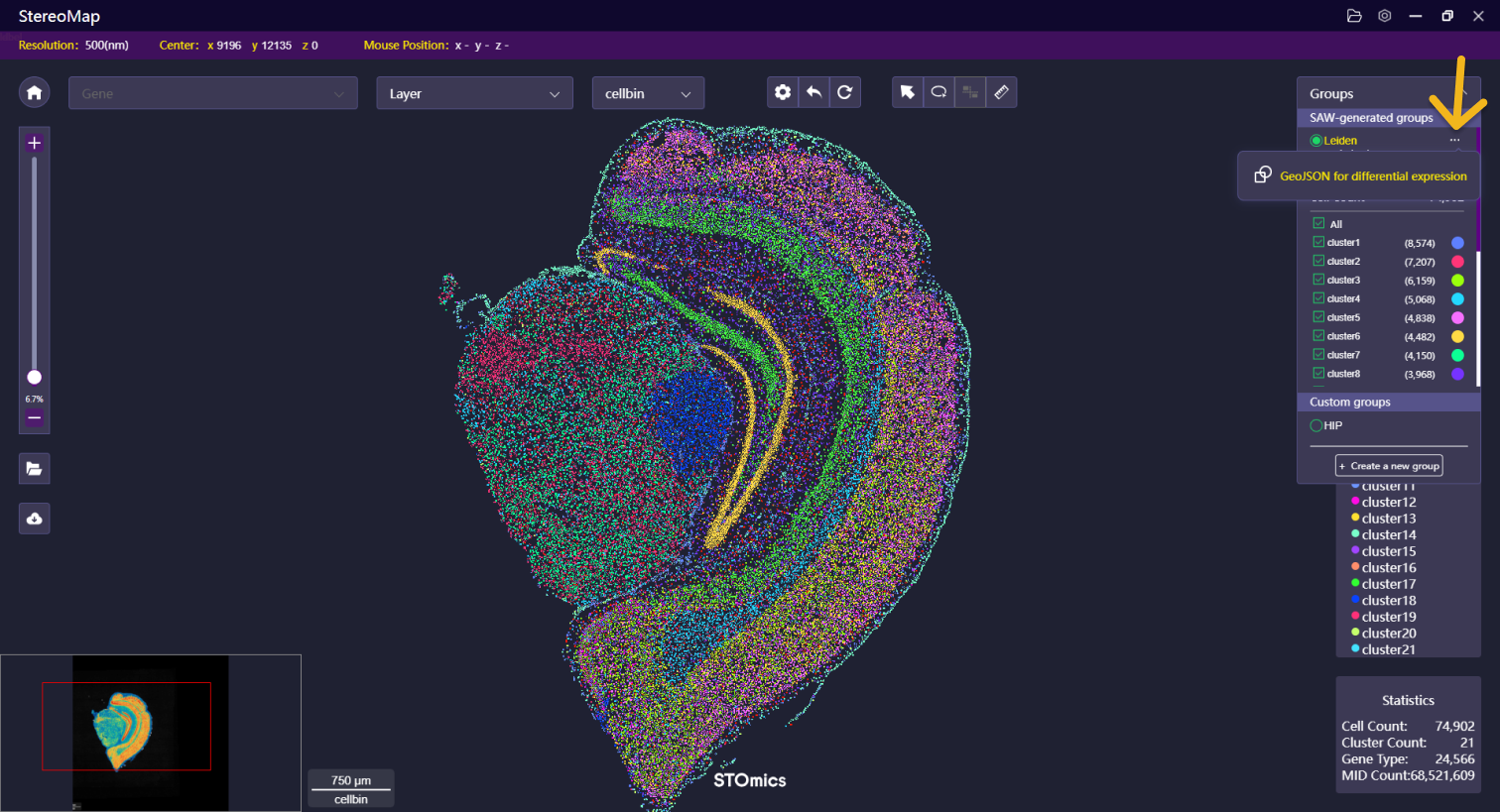Click the cloud download icon

(34, 519)
